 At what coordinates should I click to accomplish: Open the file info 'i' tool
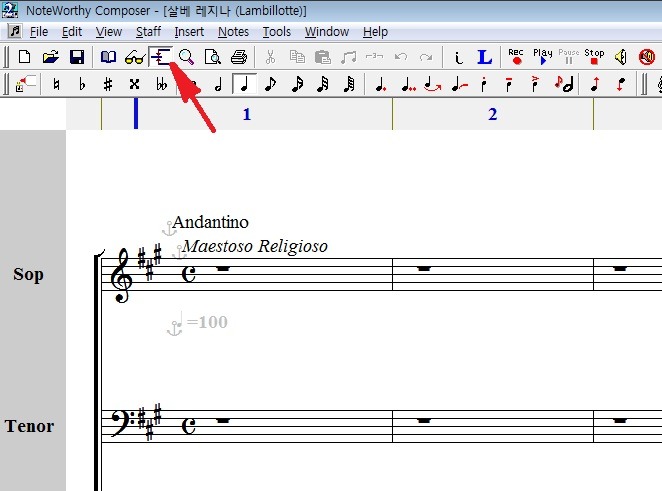(459, 57)
